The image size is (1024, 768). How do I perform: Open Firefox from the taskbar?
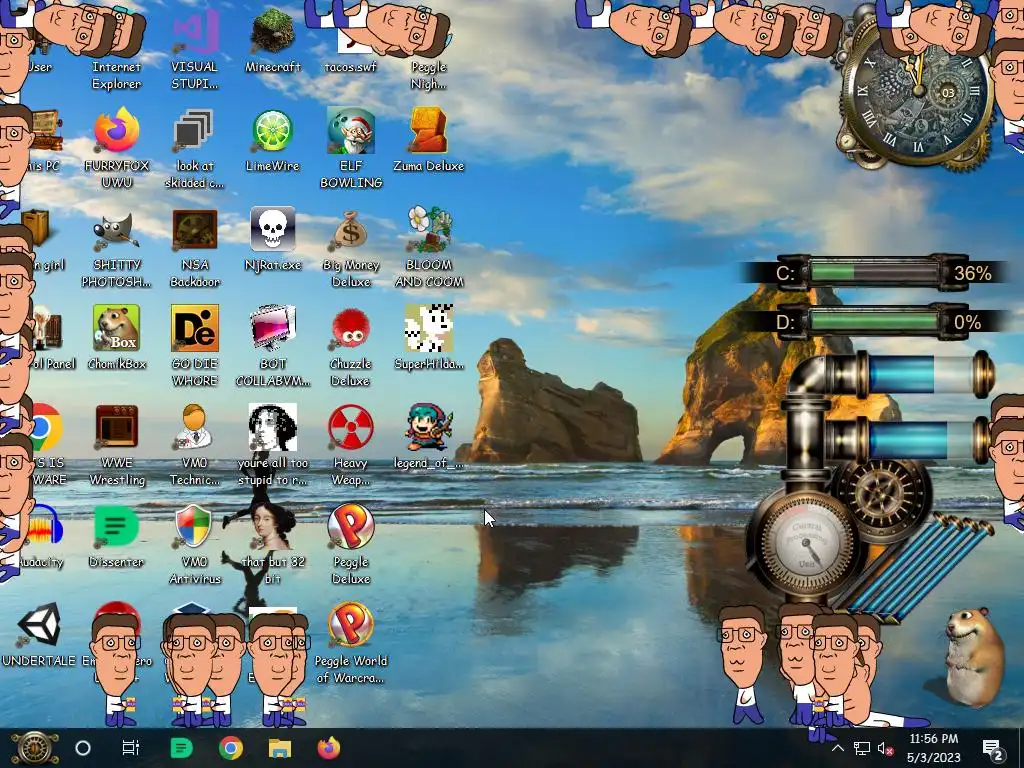[x=328, y=748]
